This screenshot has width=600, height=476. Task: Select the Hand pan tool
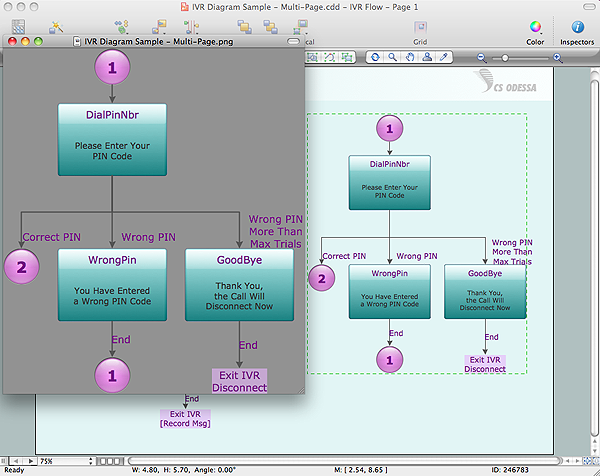pyautogui.click(x=409, y=58)
